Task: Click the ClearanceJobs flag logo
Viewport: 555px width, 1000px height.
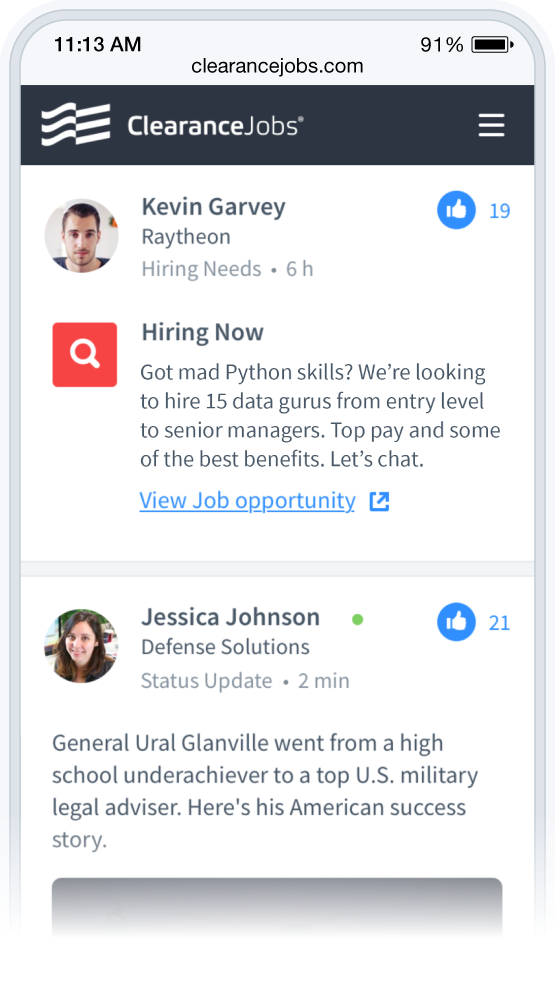Action: pyautogui.click(x=76, y=124)
